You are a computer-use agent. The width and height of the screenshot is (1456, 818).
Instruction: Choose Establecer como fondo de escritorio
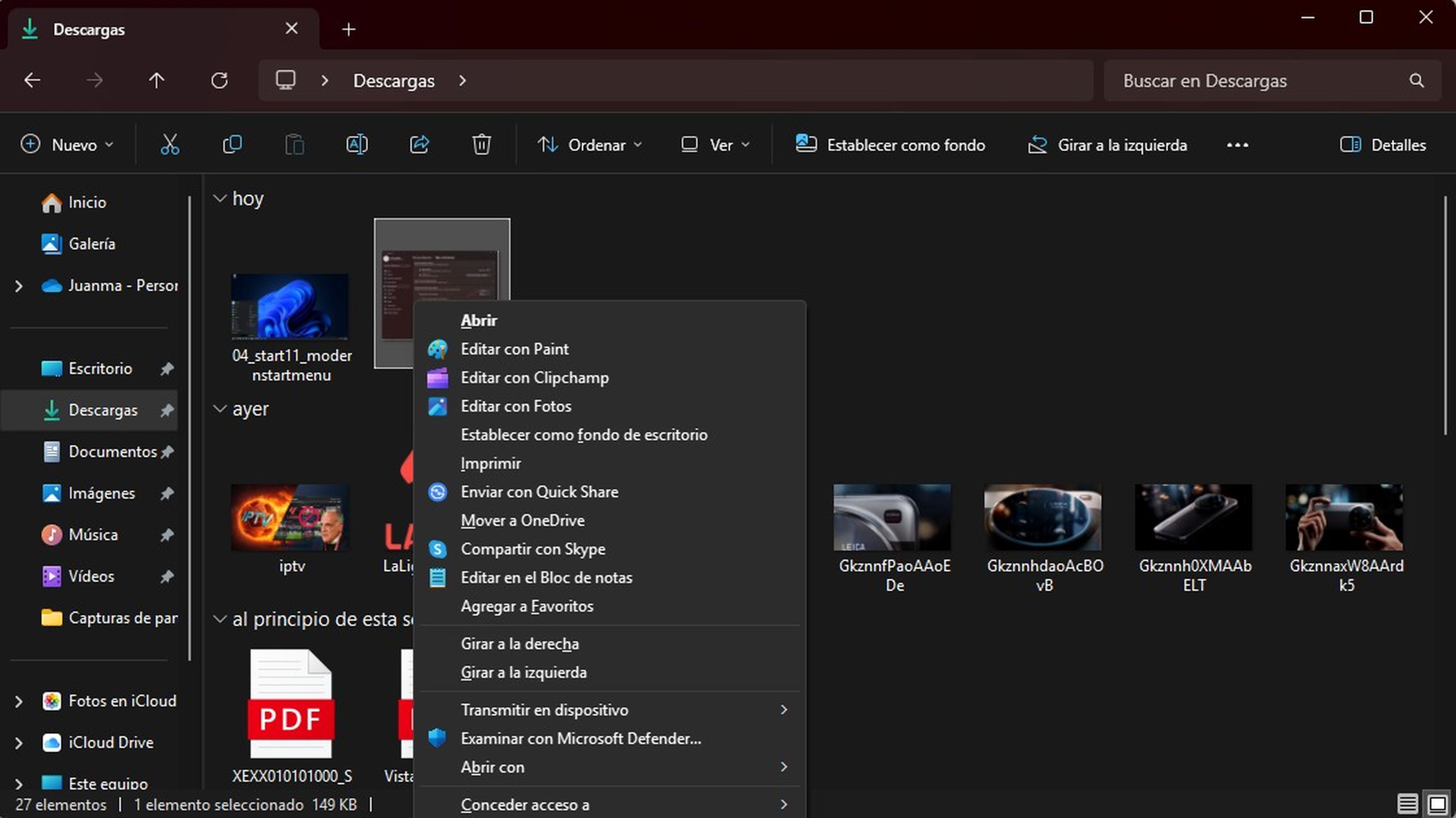click(609, 435)
